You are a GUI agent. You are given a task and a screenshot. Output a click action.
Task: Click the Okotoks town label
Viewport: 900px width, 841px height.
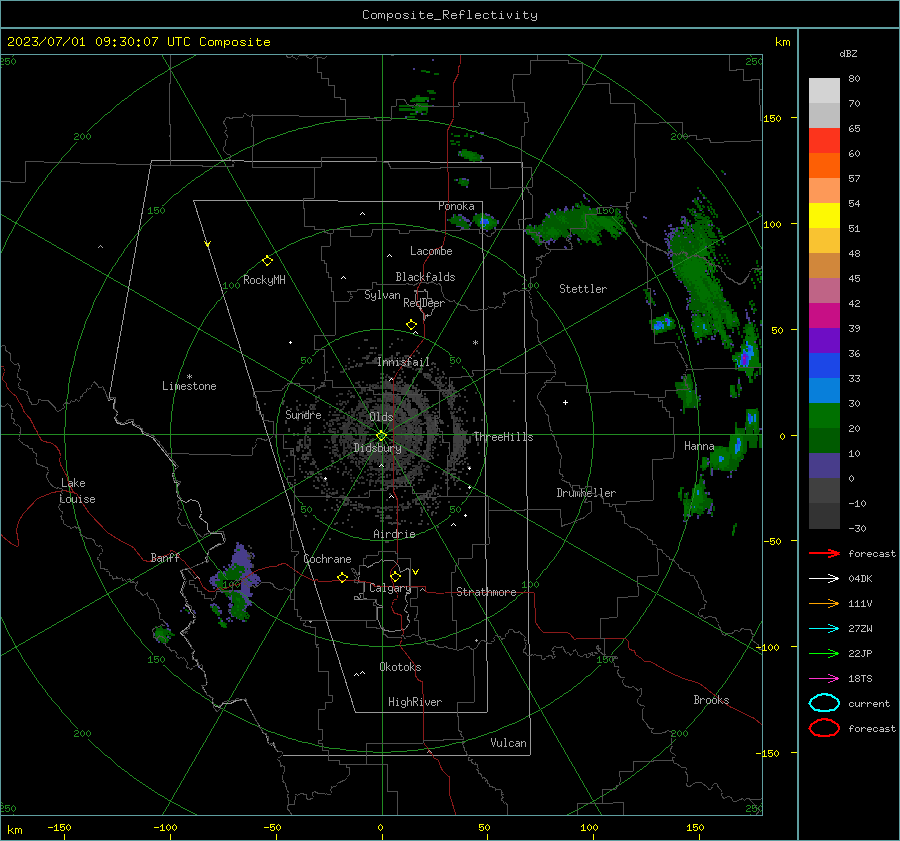coord(400,667)
